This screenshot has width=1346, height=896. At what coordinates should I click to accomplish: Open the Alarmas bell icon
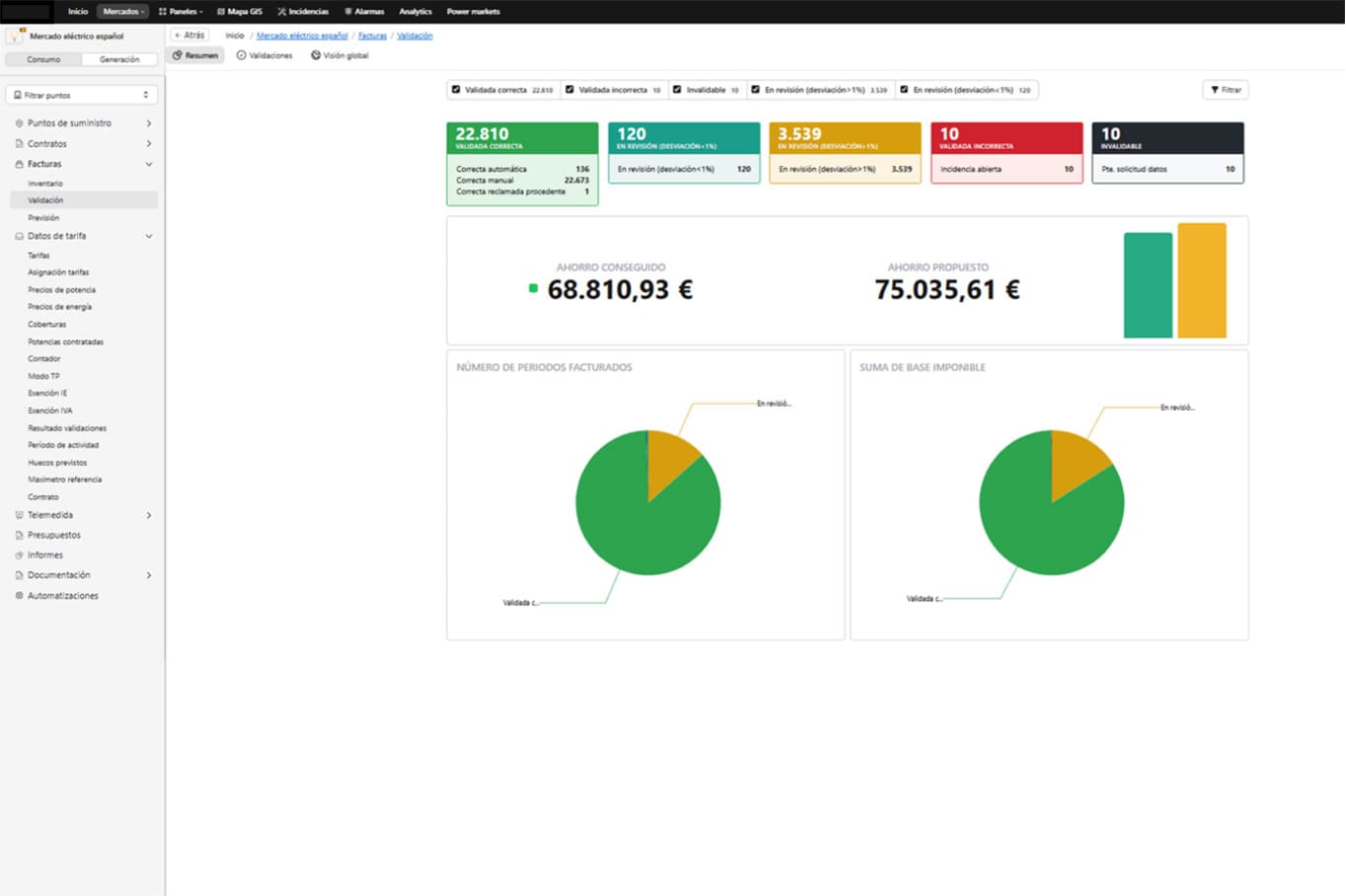pos(348,12)
